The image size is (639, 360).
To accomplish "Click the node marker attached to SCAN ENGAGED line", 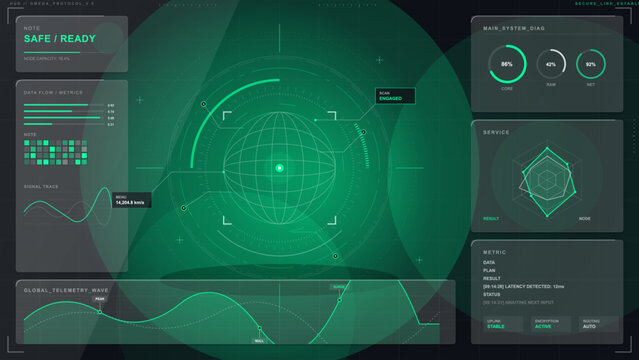I will pos(315,120).
